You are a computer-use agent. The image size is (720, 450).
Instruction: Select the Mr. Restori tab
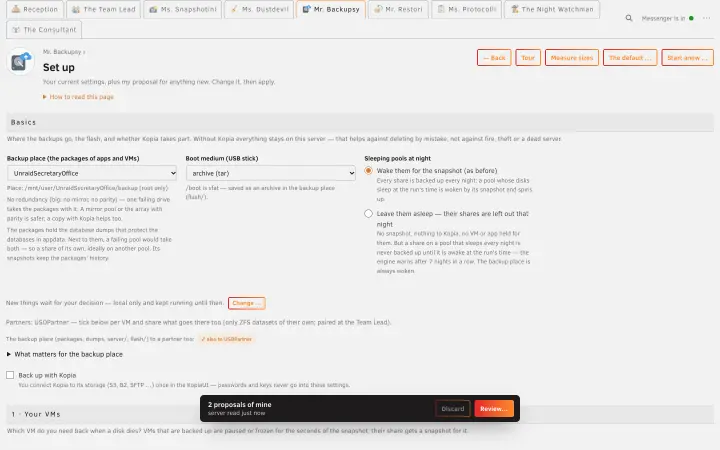pyautogui.click(x=398, y=9)
